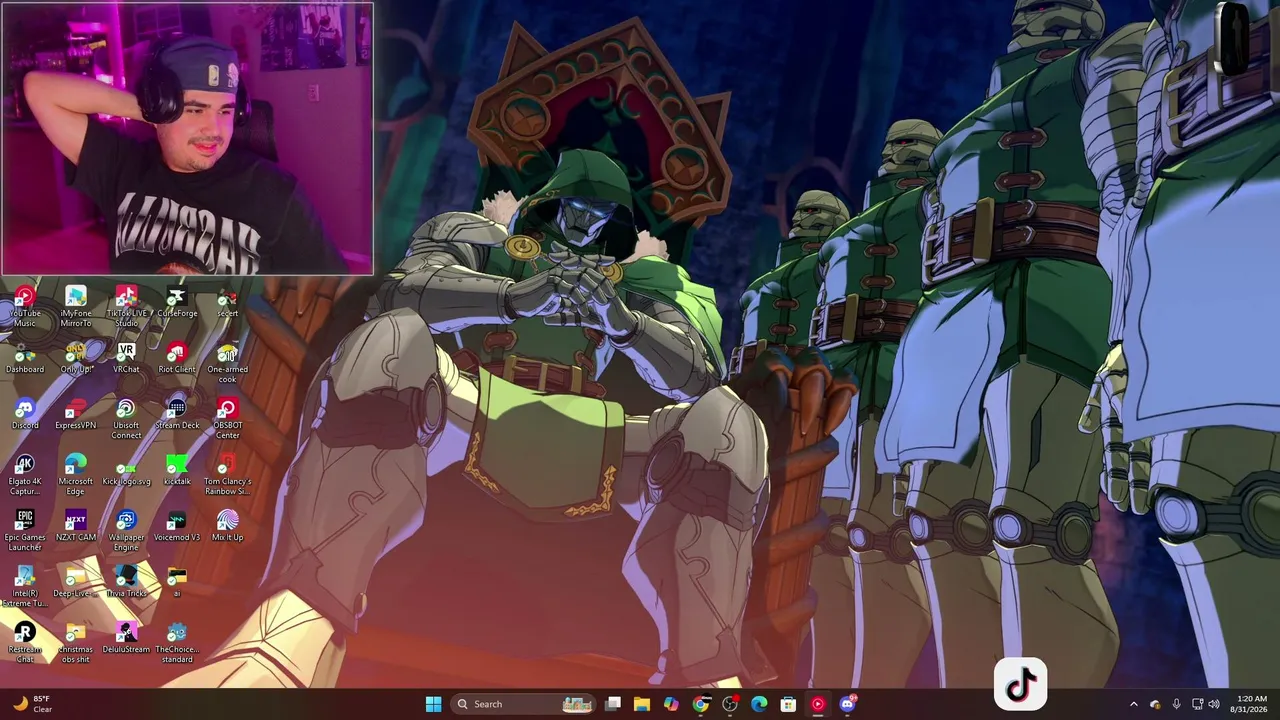This screenshot has height=720, width=1280.
Task: Select the 'ai' folder on desktop
Action: point(177,582)
